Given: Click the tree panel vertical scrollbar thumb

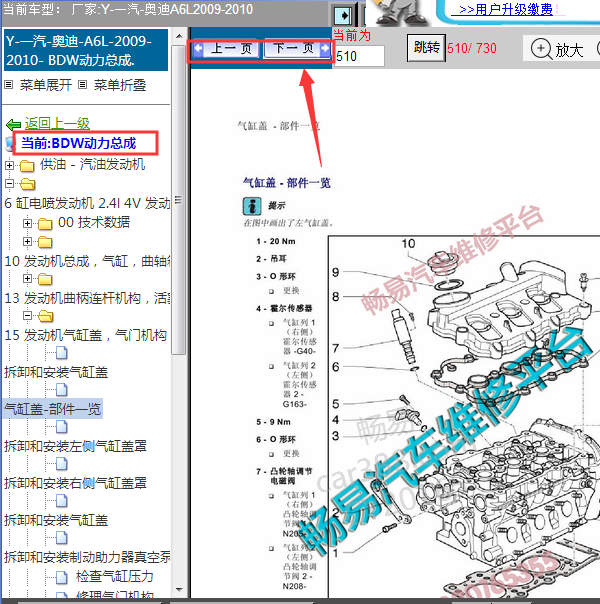Looking at the screenshot, I should click(179, 200).
